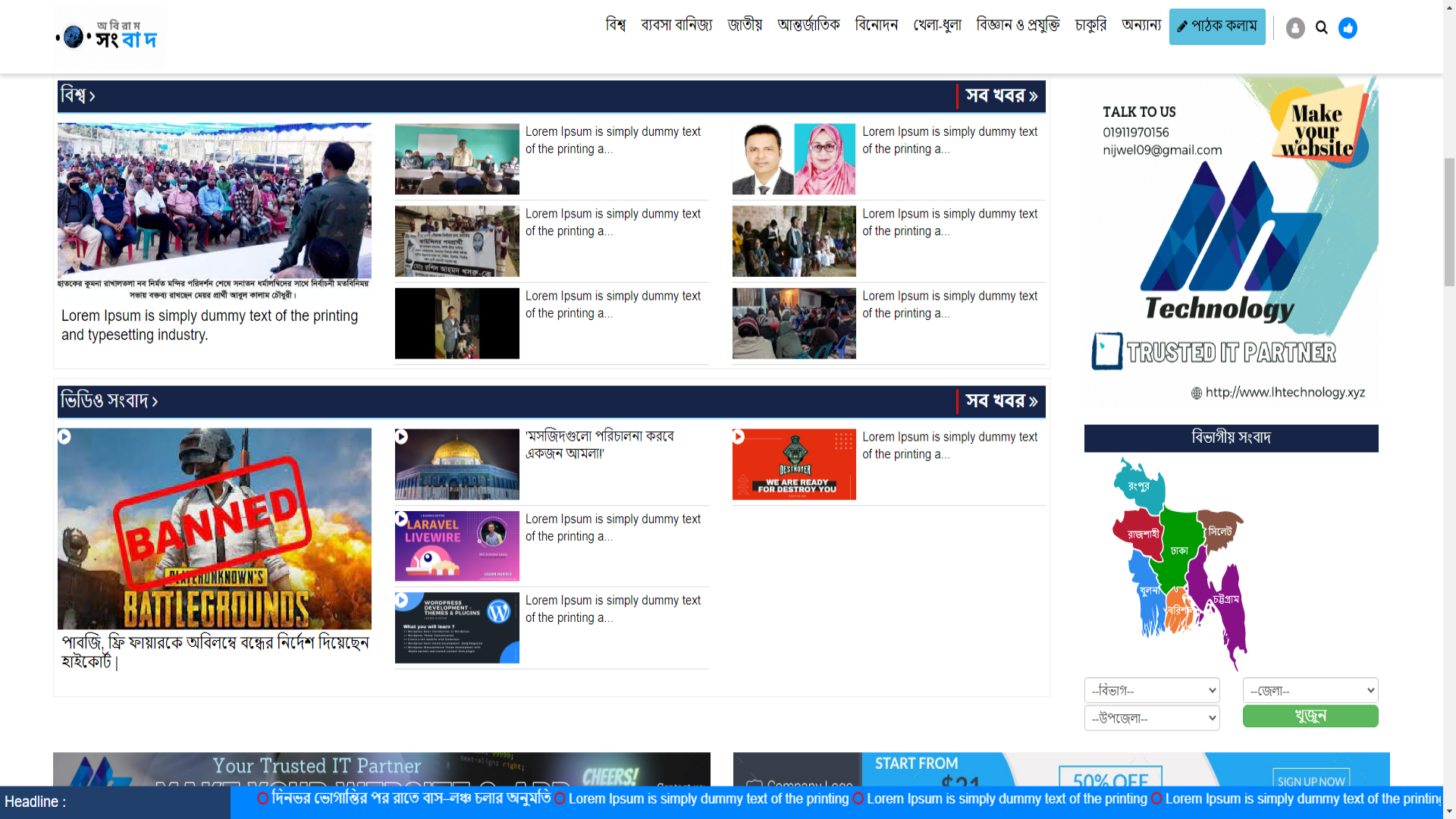This screenshot has width=1456, height=819.
Task: Expand the উপজেলা upazila dropdown
Action: (x=1152, y=717)
